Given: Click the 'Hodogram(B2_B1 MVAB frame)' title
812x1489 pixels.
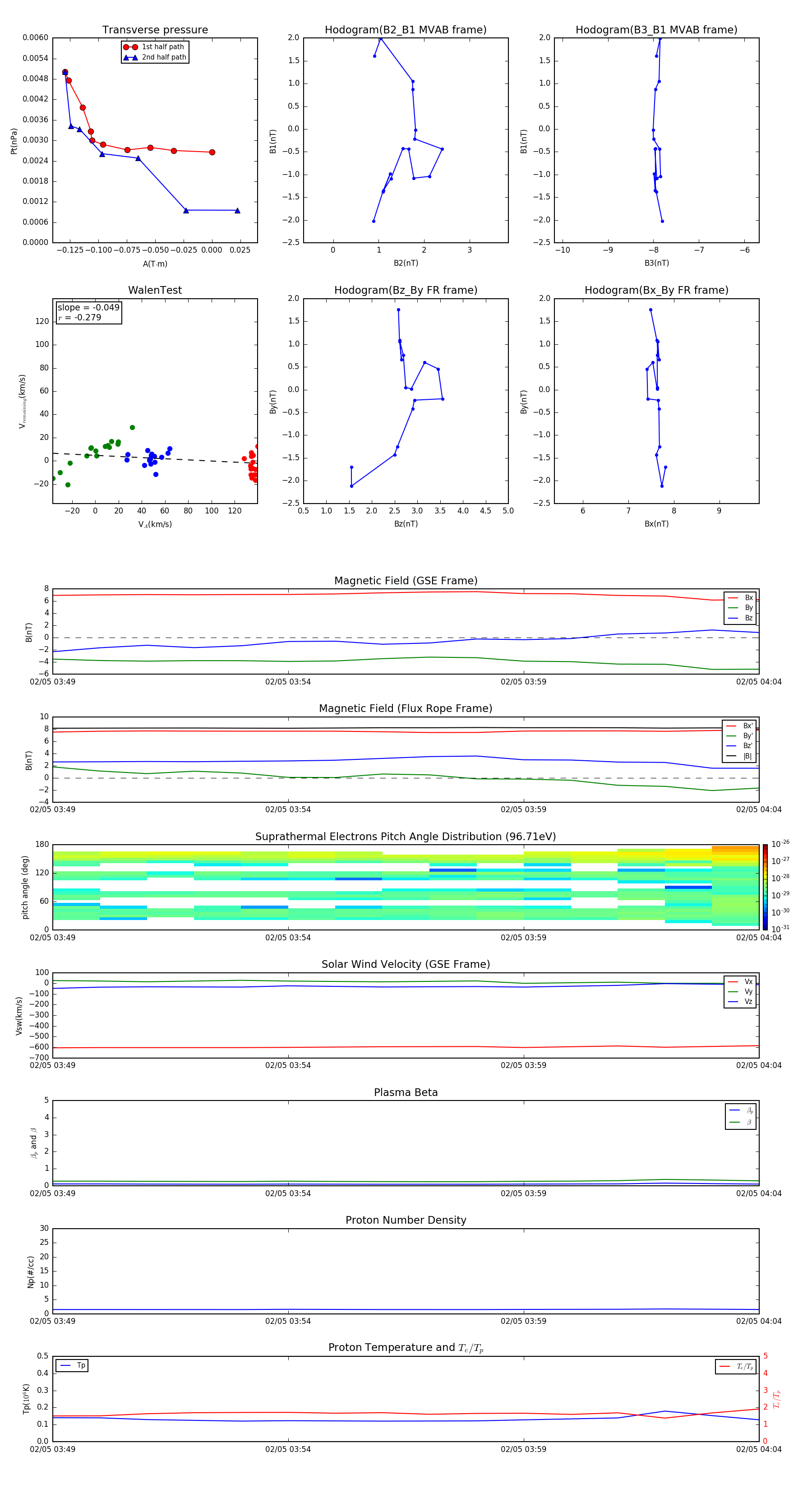Looking at the screenshot, I should tap(406, 30).
